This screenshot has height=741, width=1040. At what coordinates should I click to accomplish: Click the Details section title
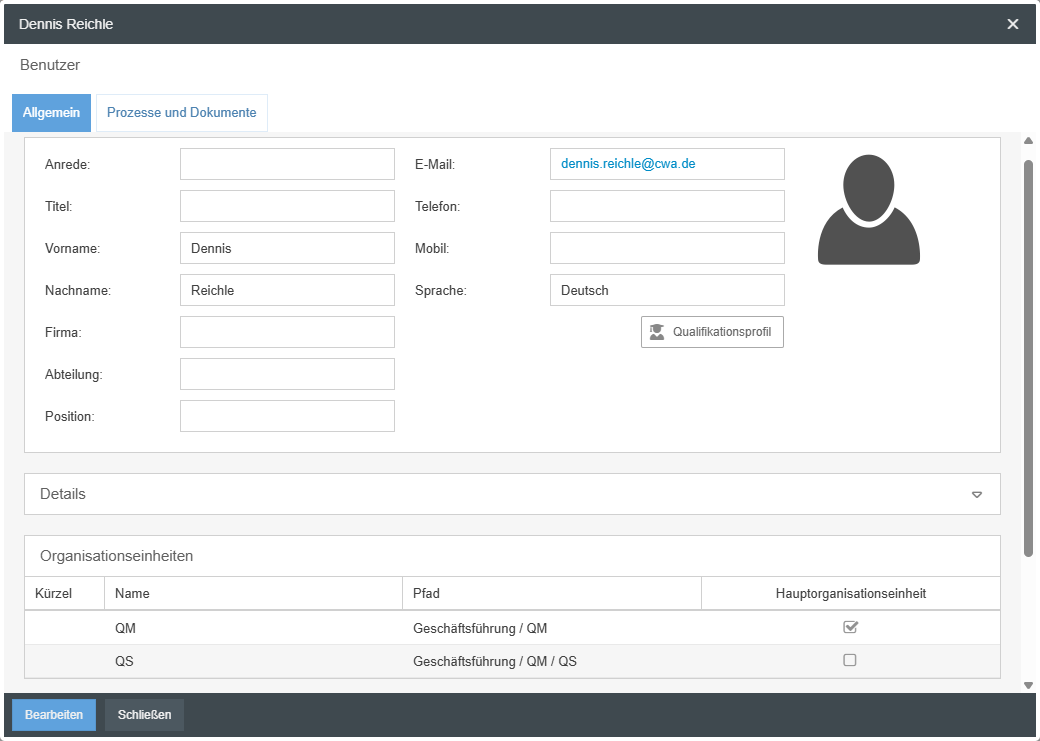tap(63, 494)
